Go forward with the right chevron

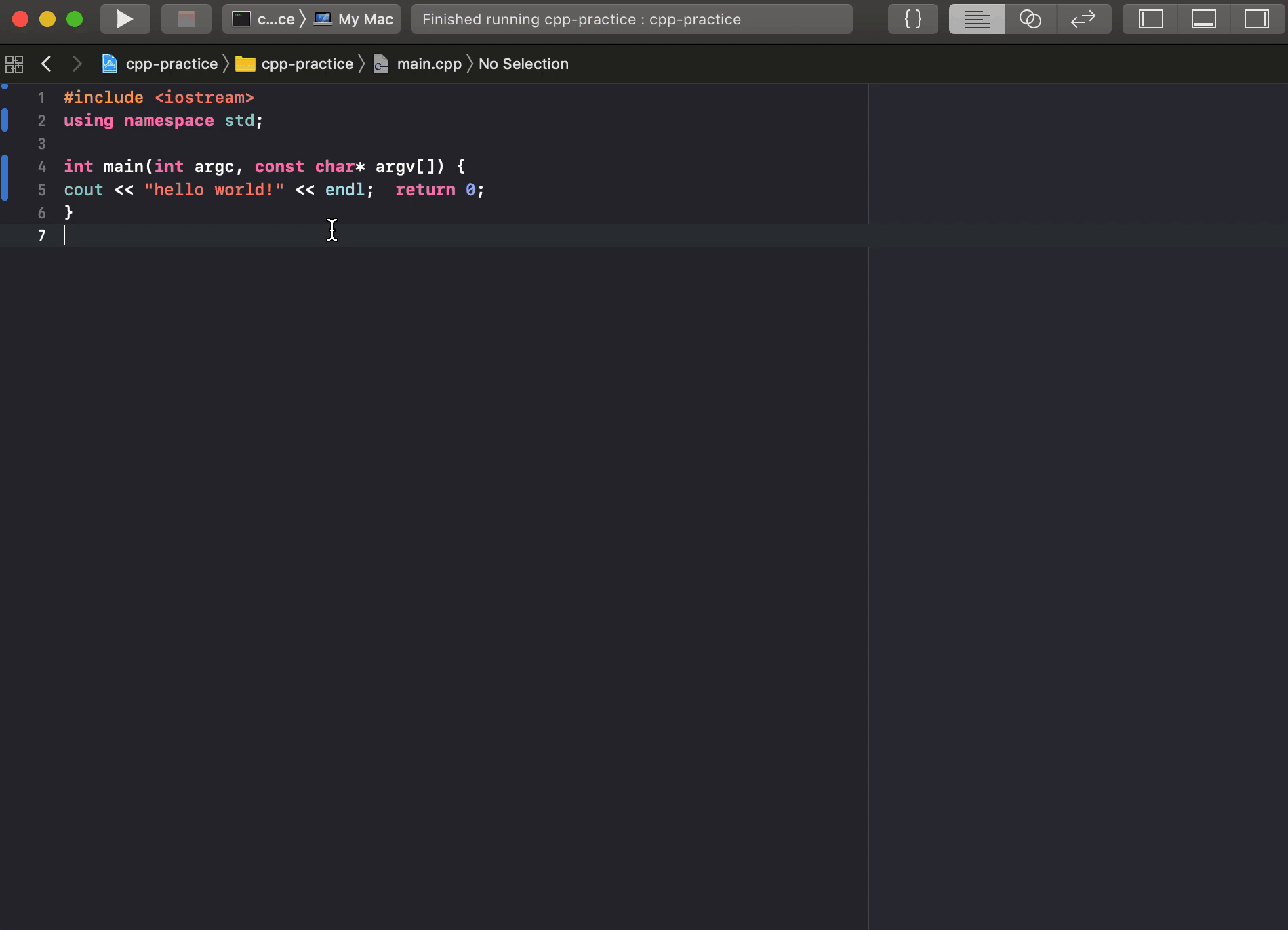point(77,64)
